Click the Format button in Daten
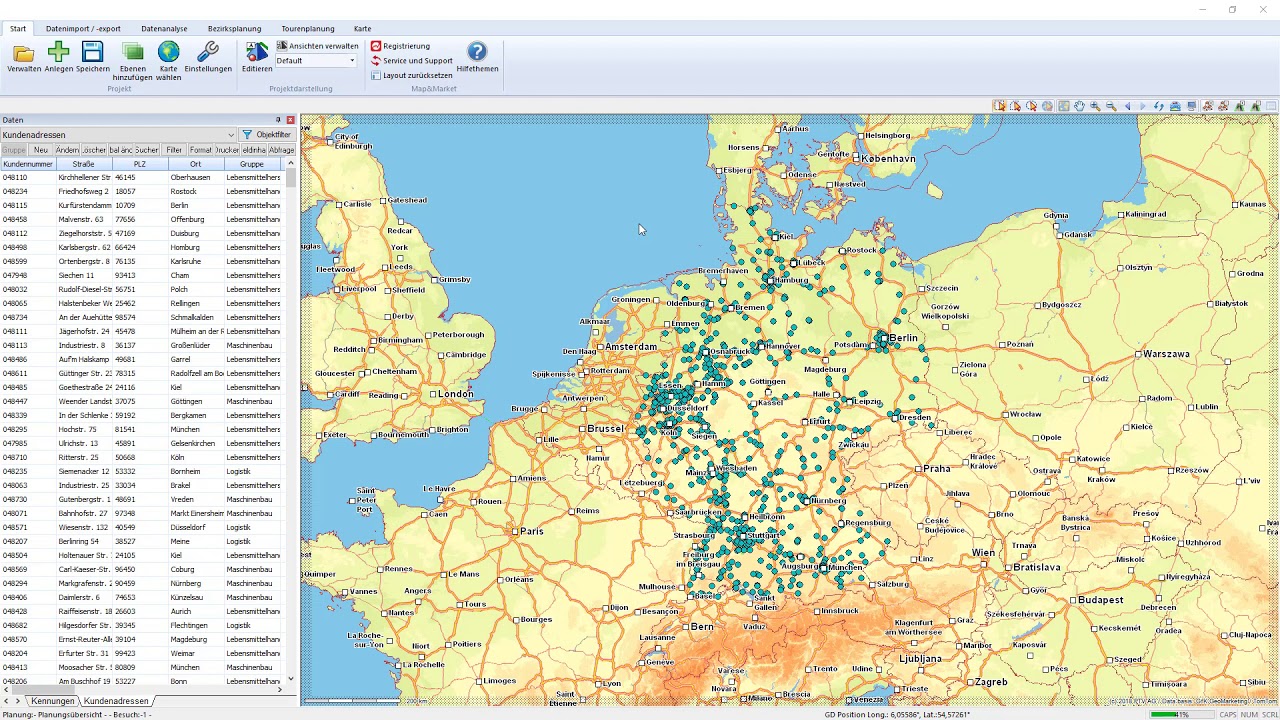Image resolution: width=1280 pixels, height=720 pixels. tap(201, 150)
